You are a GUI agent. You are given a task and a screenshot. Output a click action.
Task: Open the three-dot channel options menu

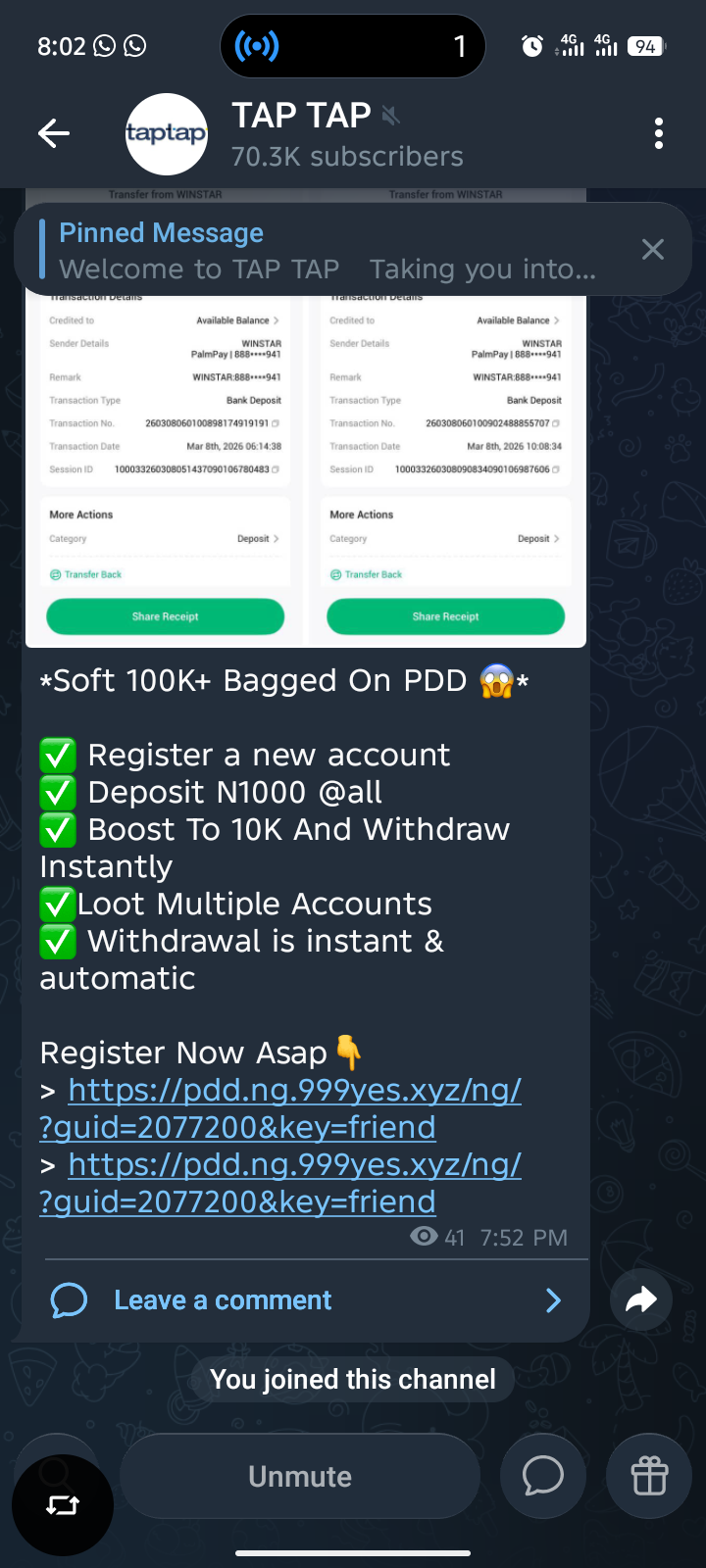pos(658,133)
